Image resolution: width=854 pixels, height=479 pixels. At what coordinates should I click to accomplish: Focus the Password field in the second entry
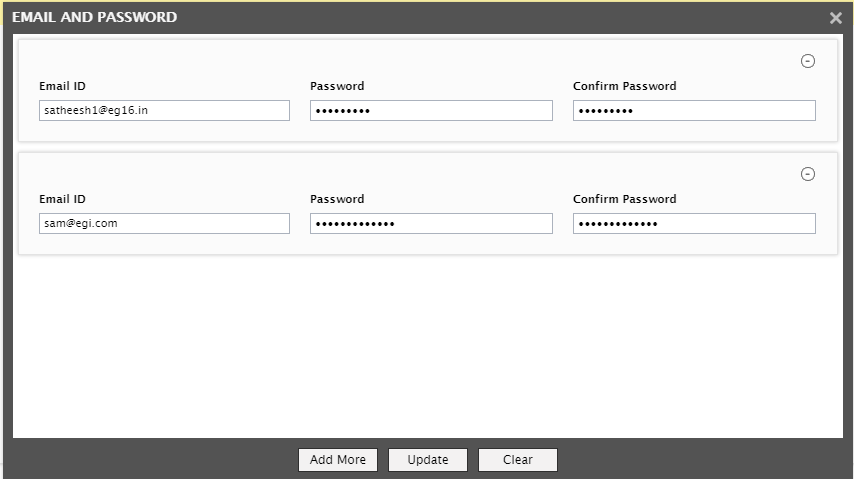pyautogui.click(x=431, y=223)
